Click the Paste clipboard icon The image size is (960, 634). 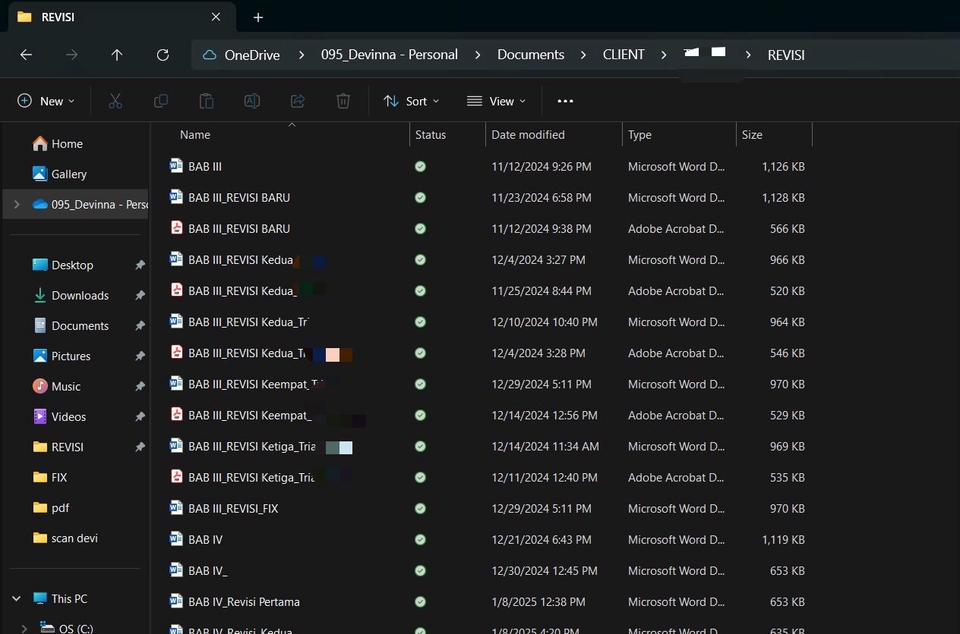pyautogui.click(x=206, y=101)
